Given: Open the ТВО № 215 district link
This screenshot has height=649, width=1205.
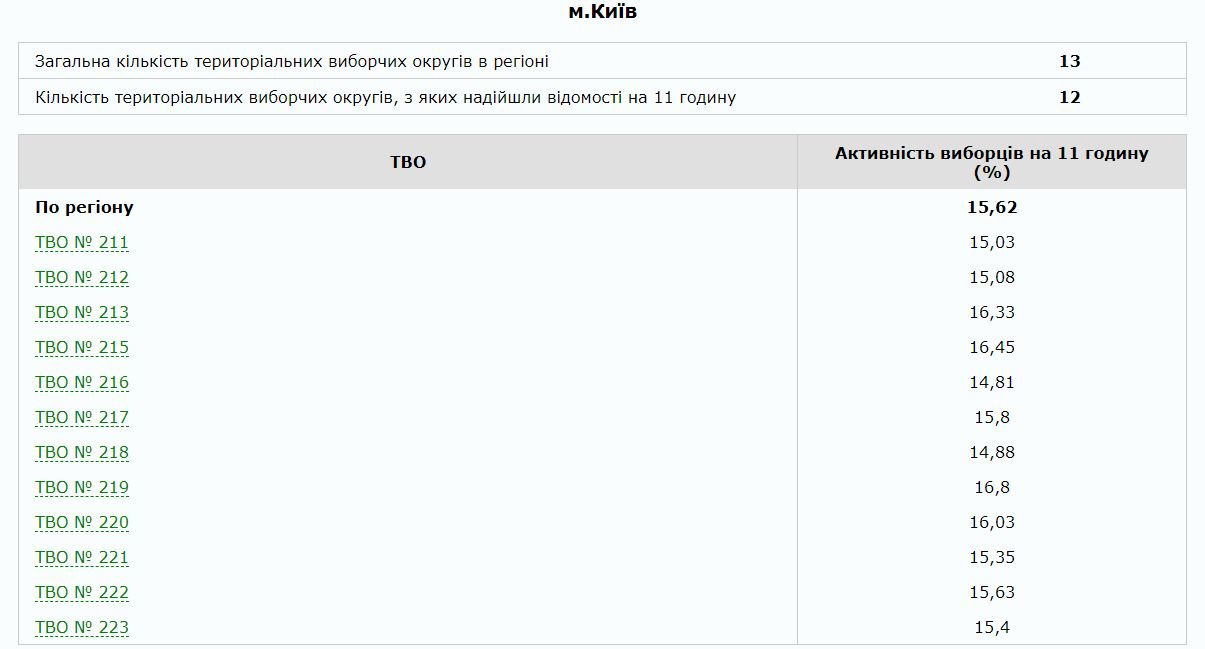Looking at the screenshot, I should point(83,347).
